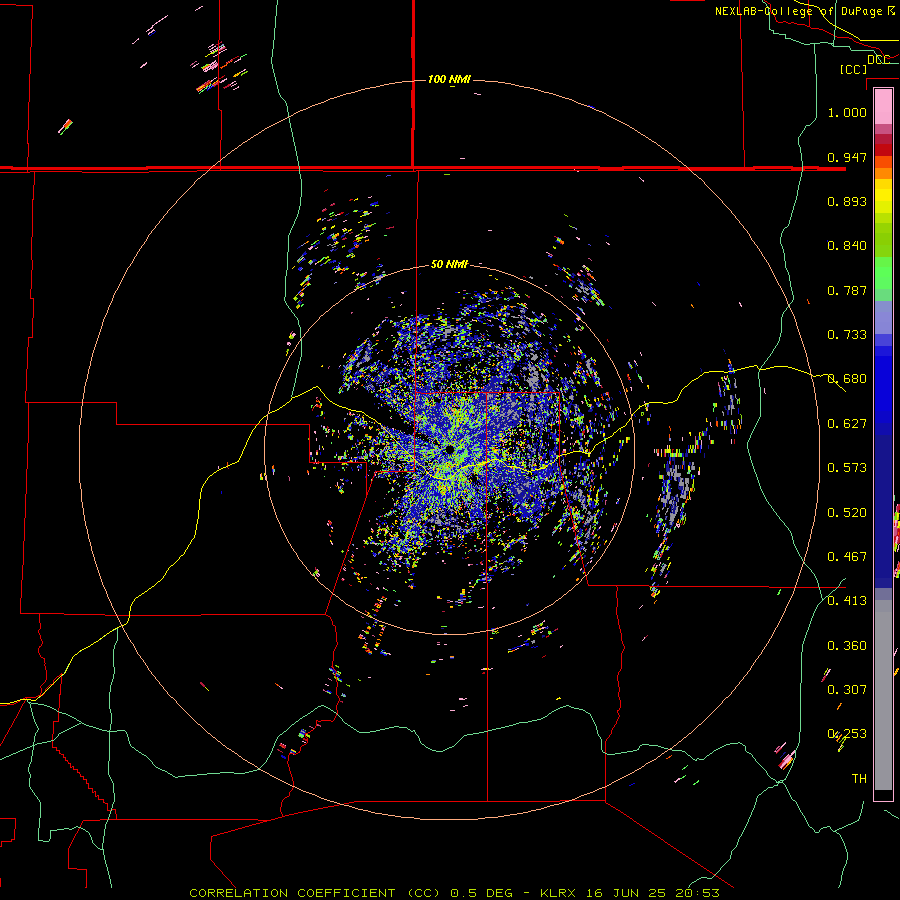The height and width of the screenshot is (900, 900).
Task: Select the 0.360 scale value
Action: tap(847, 646)
